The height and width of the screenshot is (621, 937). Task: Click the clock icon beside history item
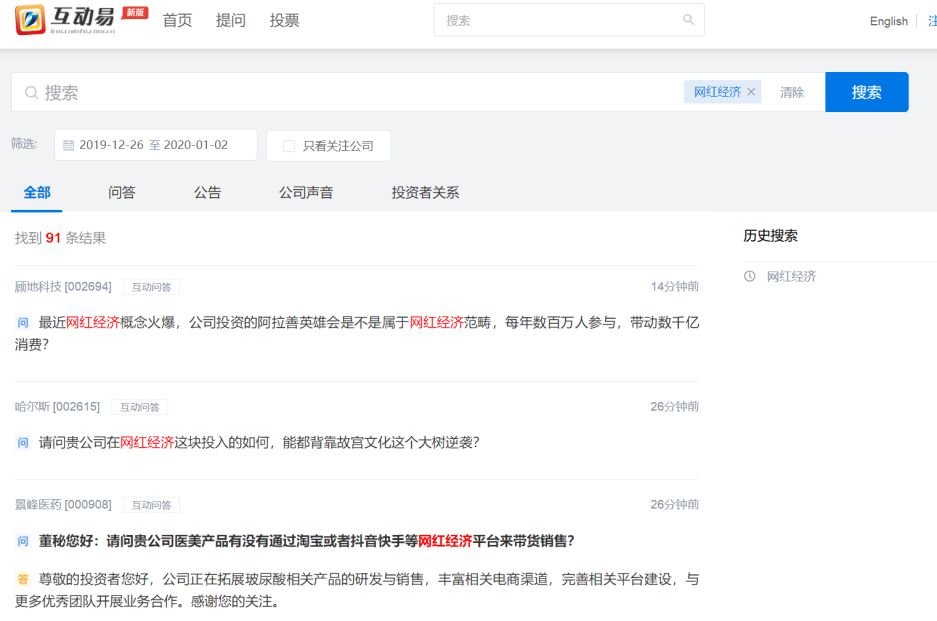click(x=750, y=277)
